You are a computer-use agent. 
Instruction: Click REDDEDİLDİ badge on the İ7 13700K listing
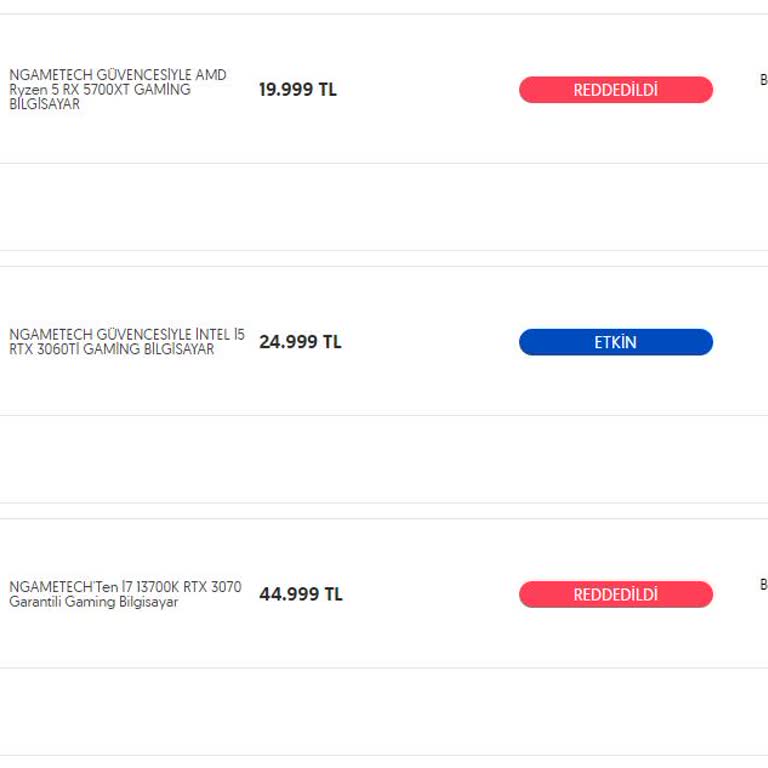tap(615, 595)
